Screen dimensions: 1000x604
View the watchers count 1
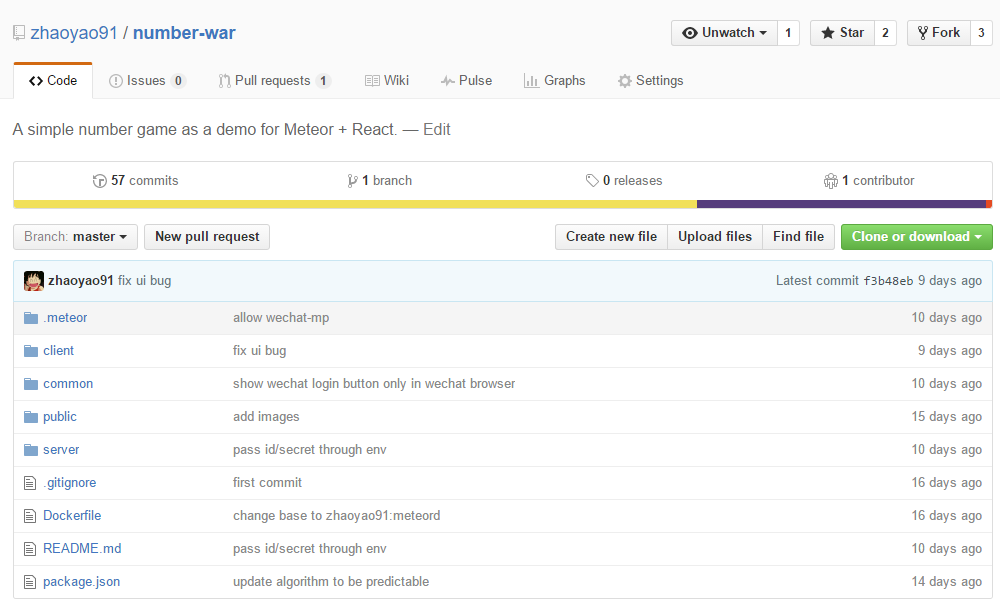788,33
